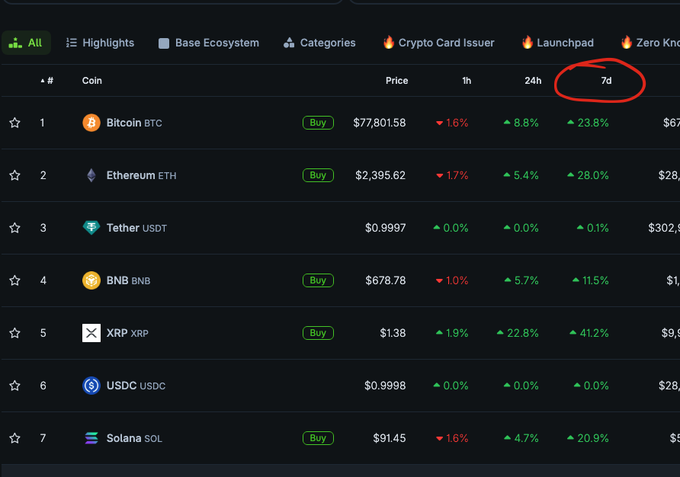Screen dimensions: 680x477
Task: Click the Buy button for Solana
Action: click(318, 438)
